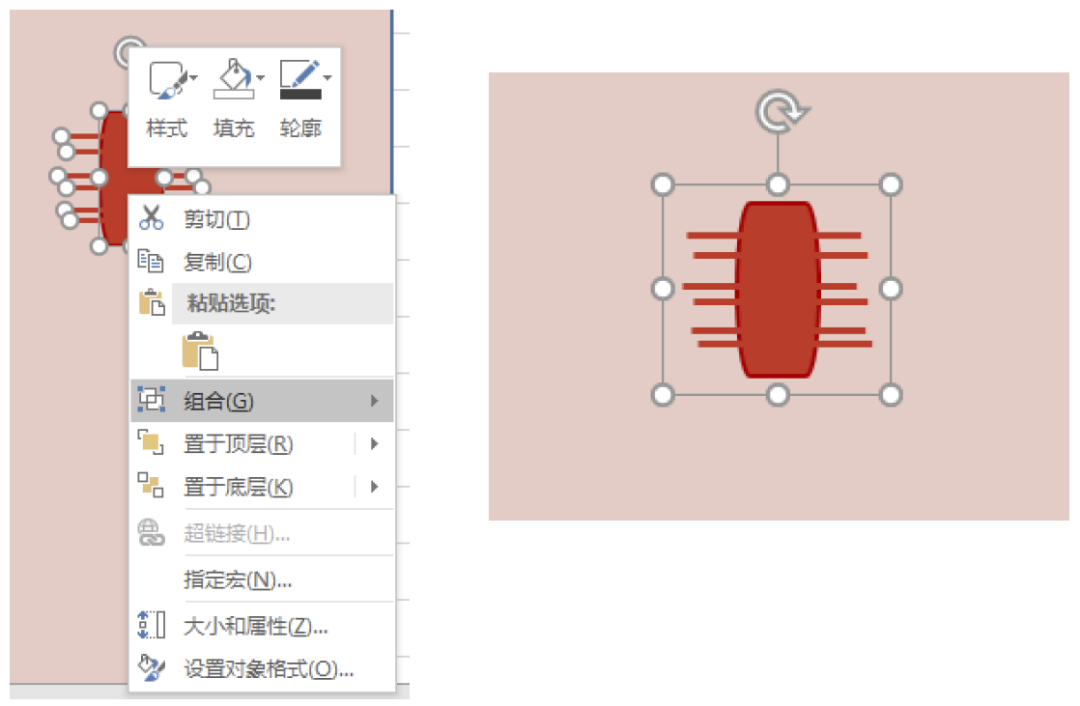The width and height of the screenshot is (1080, 706).
Task: Open the 填充 dropdown arrow
Action: [x=260, y=78]
